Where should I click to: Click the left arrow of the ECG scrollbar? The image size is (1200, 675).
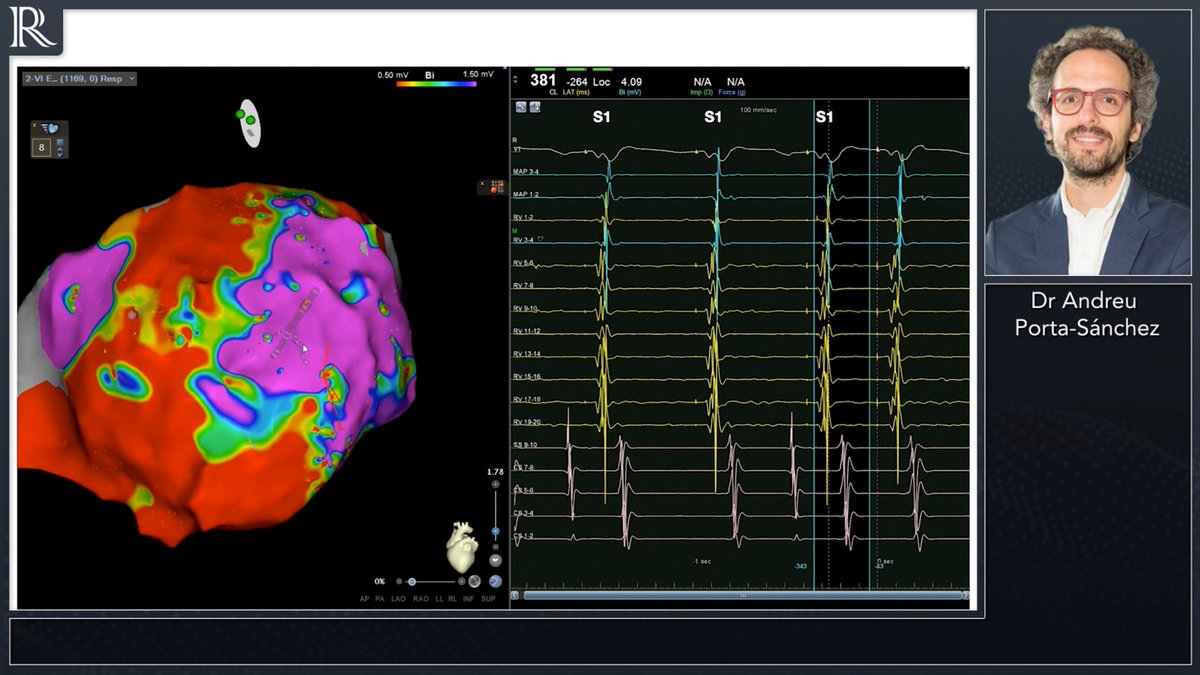point(515,595)
